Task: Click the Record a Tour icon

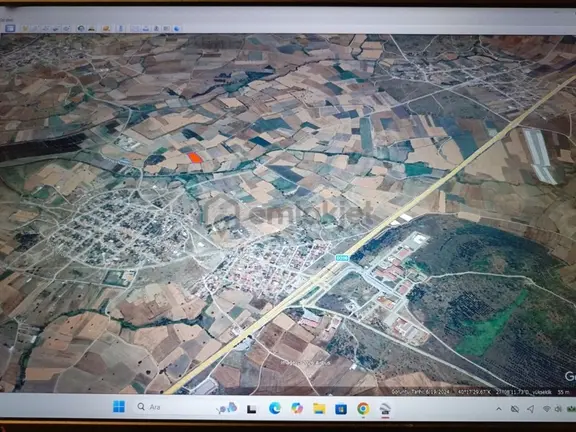Action: [66, 28]
